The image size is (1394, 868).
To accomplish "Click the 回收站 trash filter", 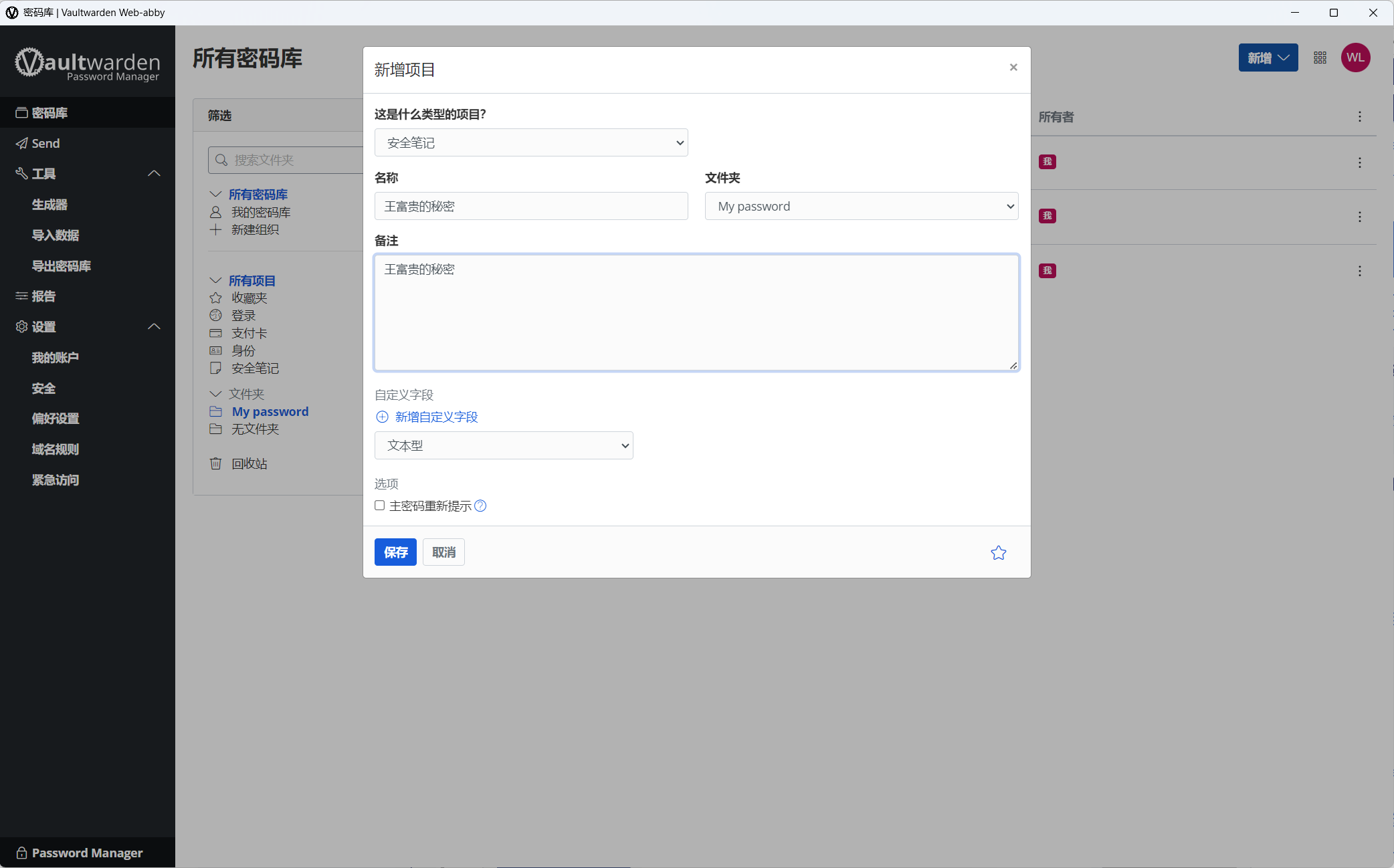I will [249, 463].
